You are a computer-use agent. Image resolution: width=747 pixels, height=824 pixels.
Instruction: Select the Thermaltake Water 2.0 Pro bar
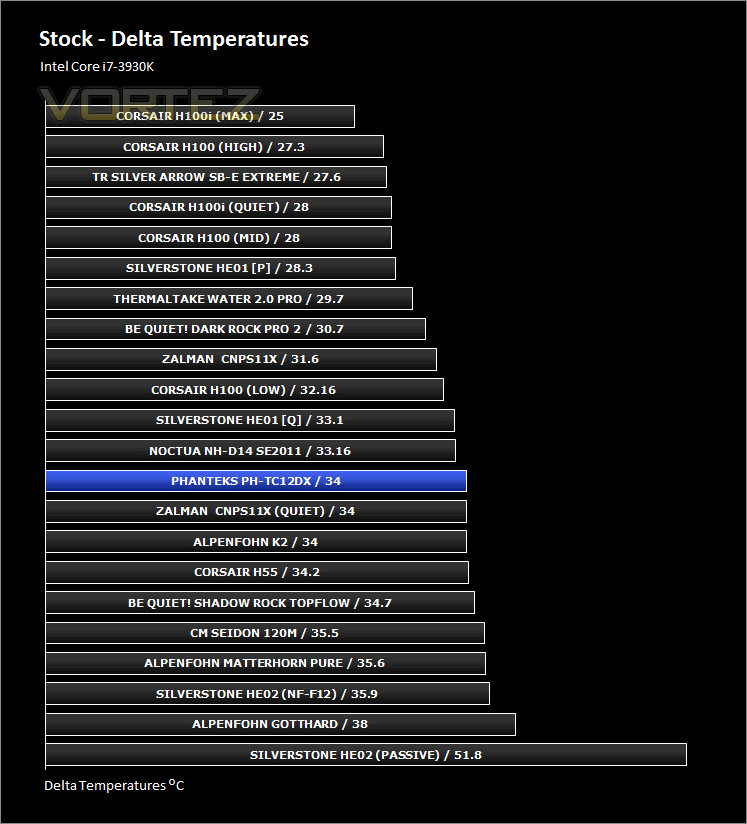pyautogui.click(x=229, y=299)
